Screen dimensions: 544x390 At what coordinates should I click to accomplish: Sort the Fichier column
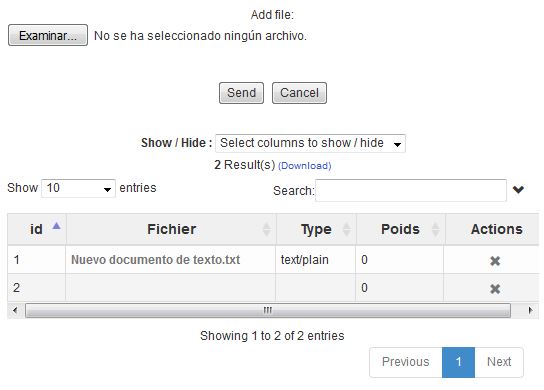pos(266,229)
